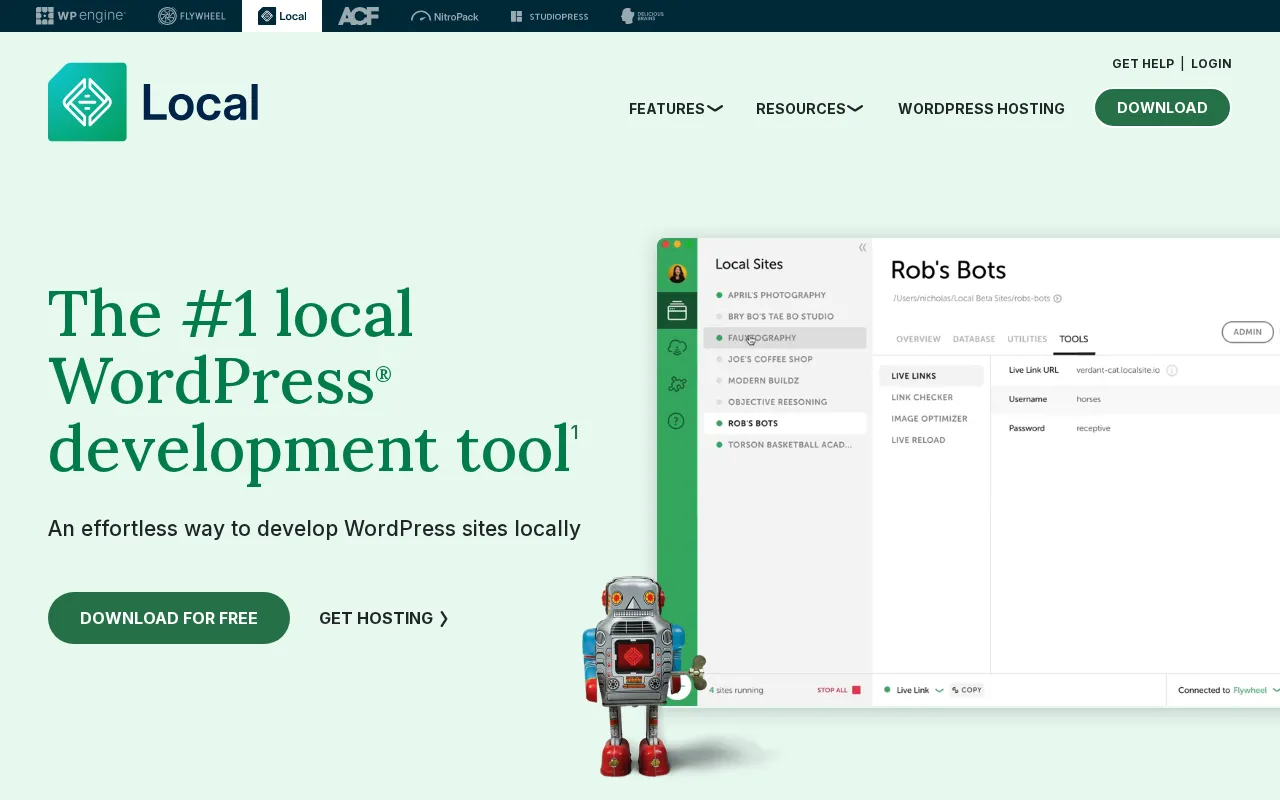
Task: Select Modern Buildz site
Action: (x=785, y=380)
